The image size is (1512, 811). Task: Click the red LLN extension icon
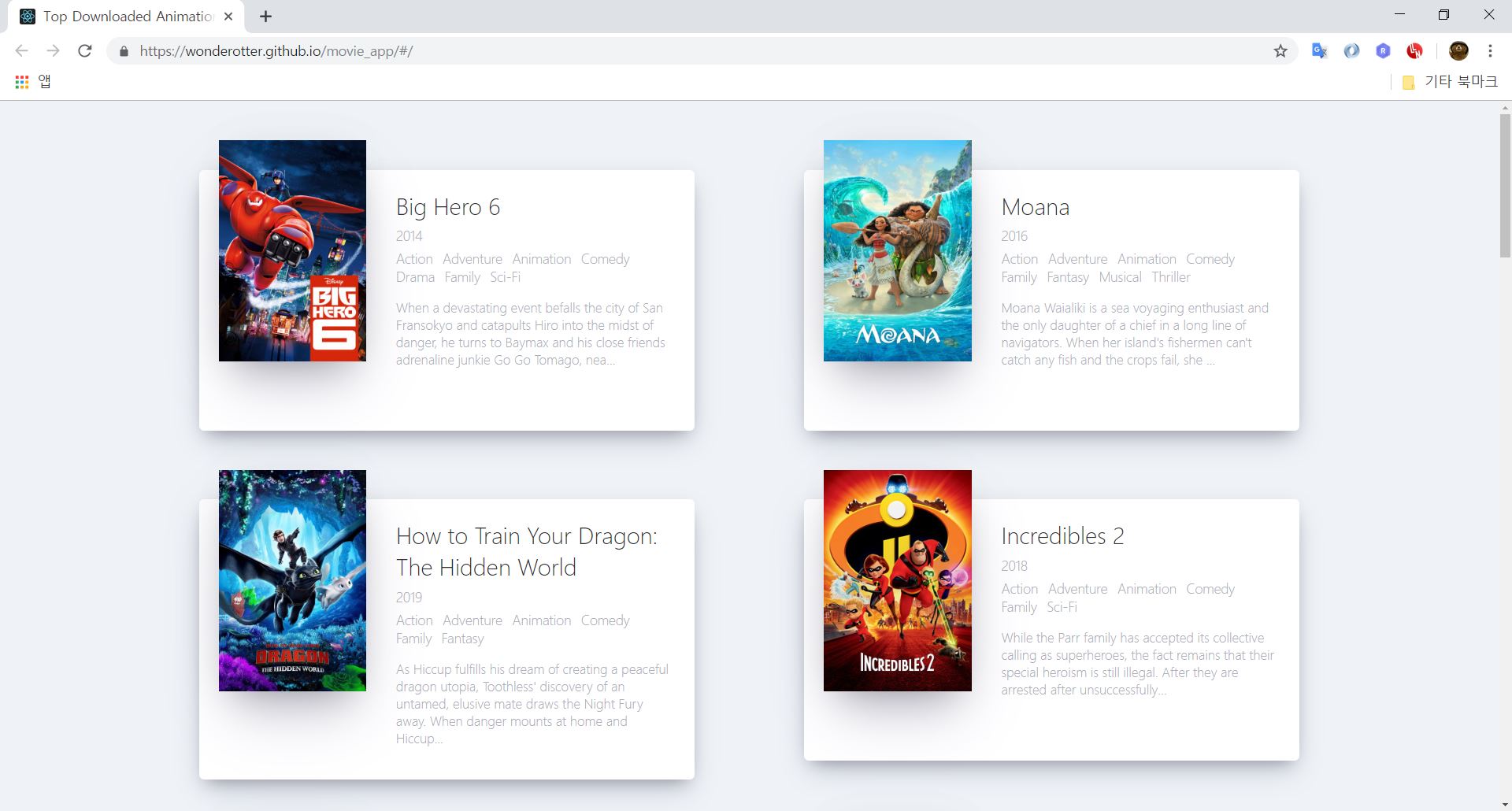click(x=1415, y=50)
